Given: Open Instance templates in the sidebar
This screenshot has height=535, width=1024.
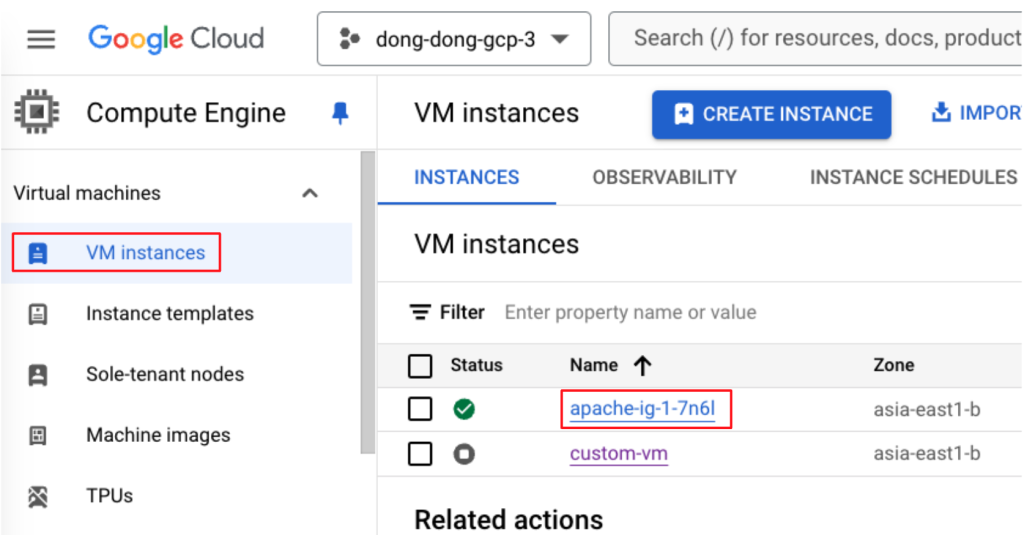Looking at the screenshot, I should [x=170, y=314].
